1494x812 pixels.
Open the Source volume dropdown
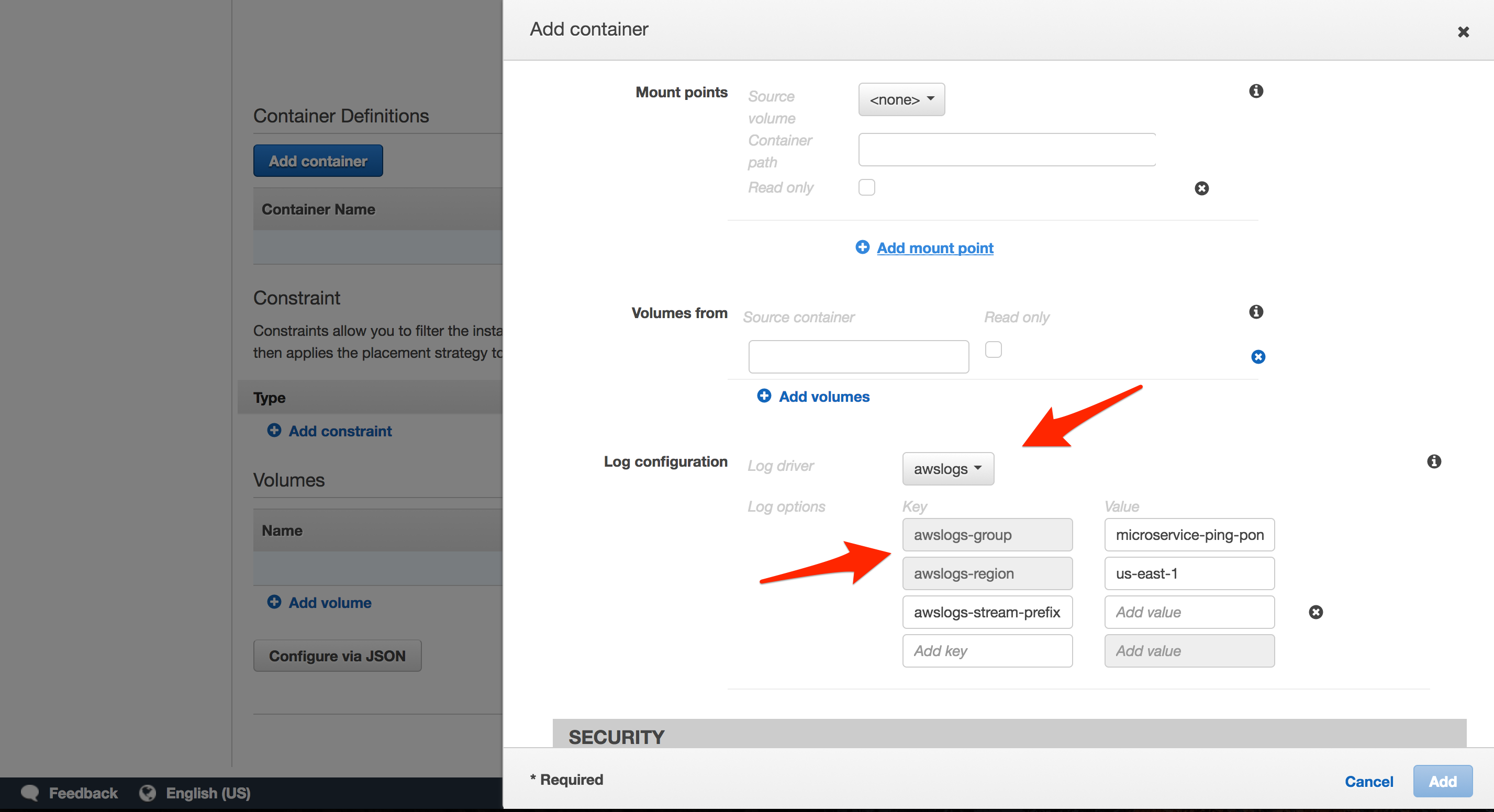[901, 99]
